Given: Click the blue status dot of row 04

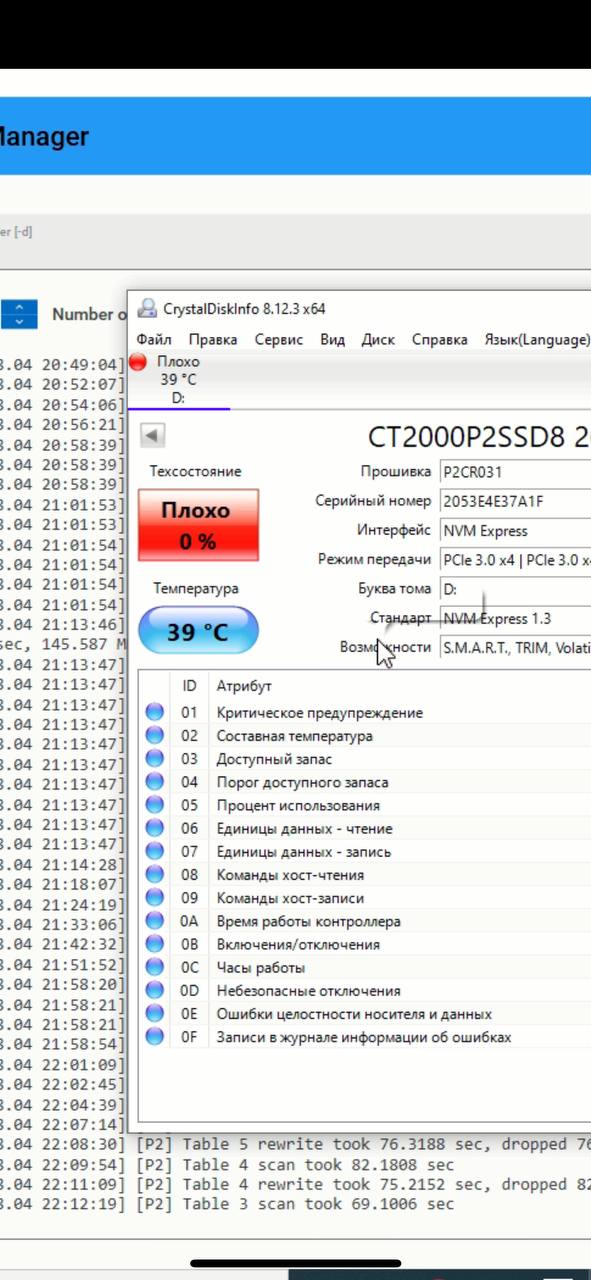Looking at the screenshot, I should [155, 782].
